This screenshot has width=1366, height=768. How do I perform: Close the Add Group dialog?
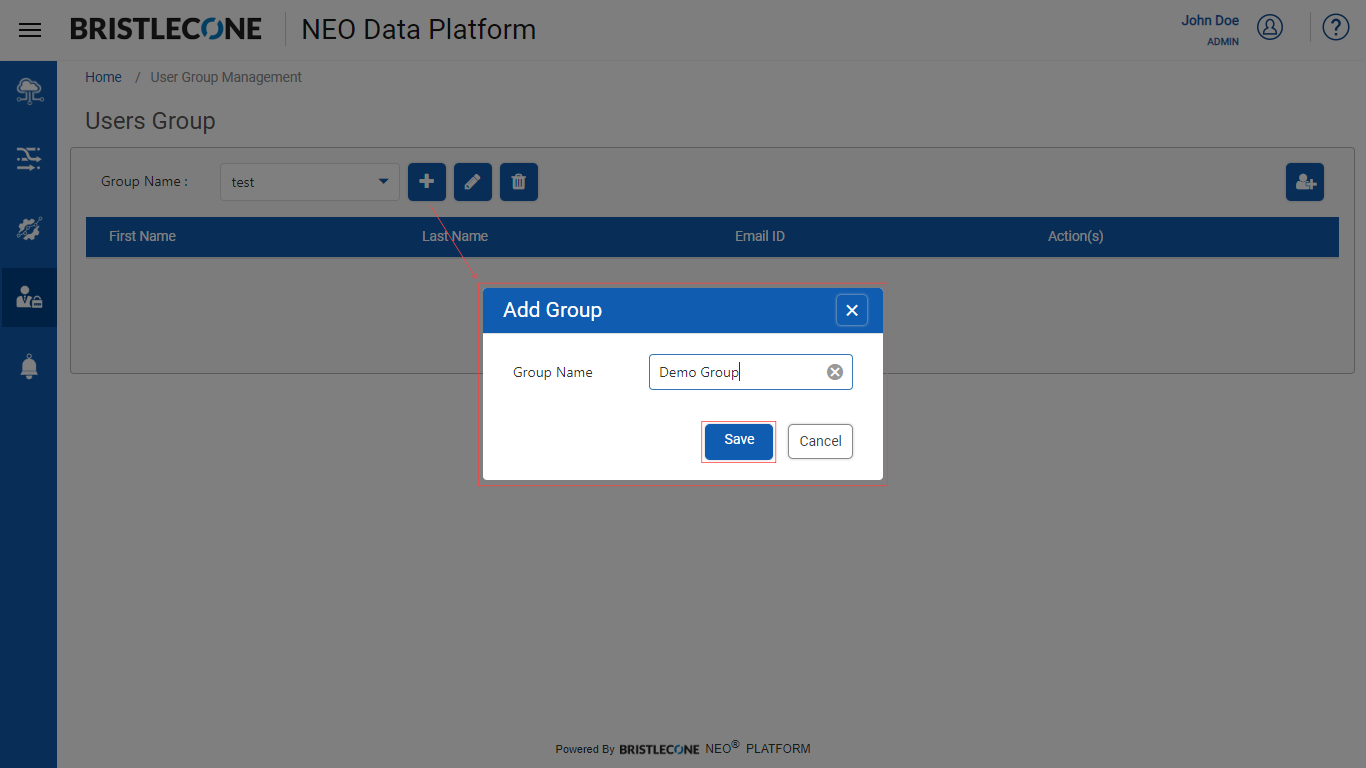852,310
